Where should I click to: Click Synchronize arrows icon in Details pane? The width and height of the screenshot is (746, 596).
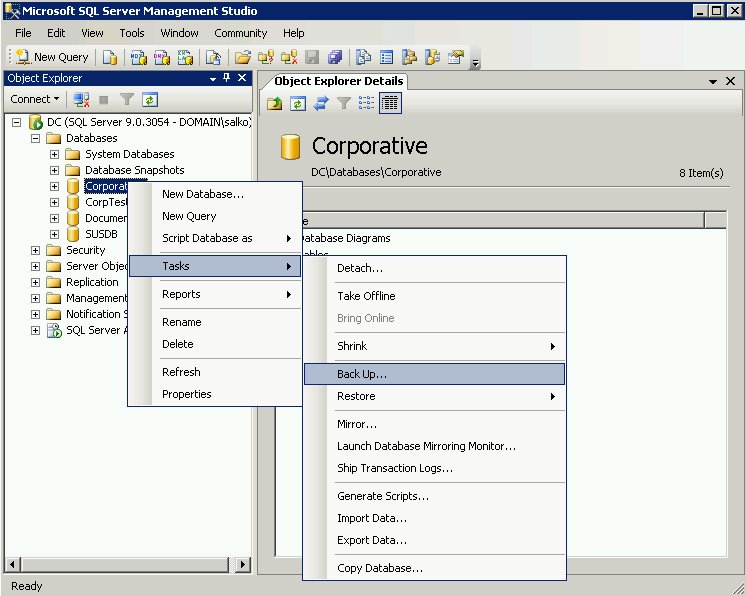(x=321, y=103)
